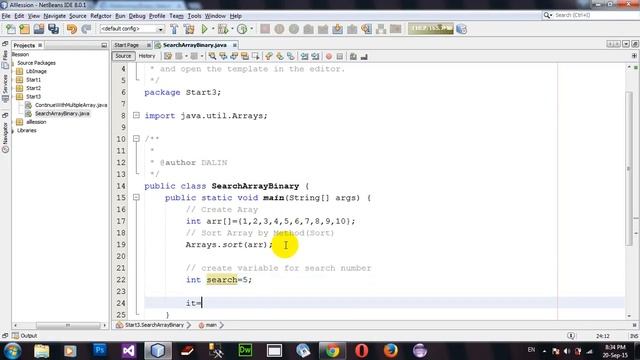Click the Redo arrow icon
Screen dimensions: 640x360
click(x=86, y=29)
